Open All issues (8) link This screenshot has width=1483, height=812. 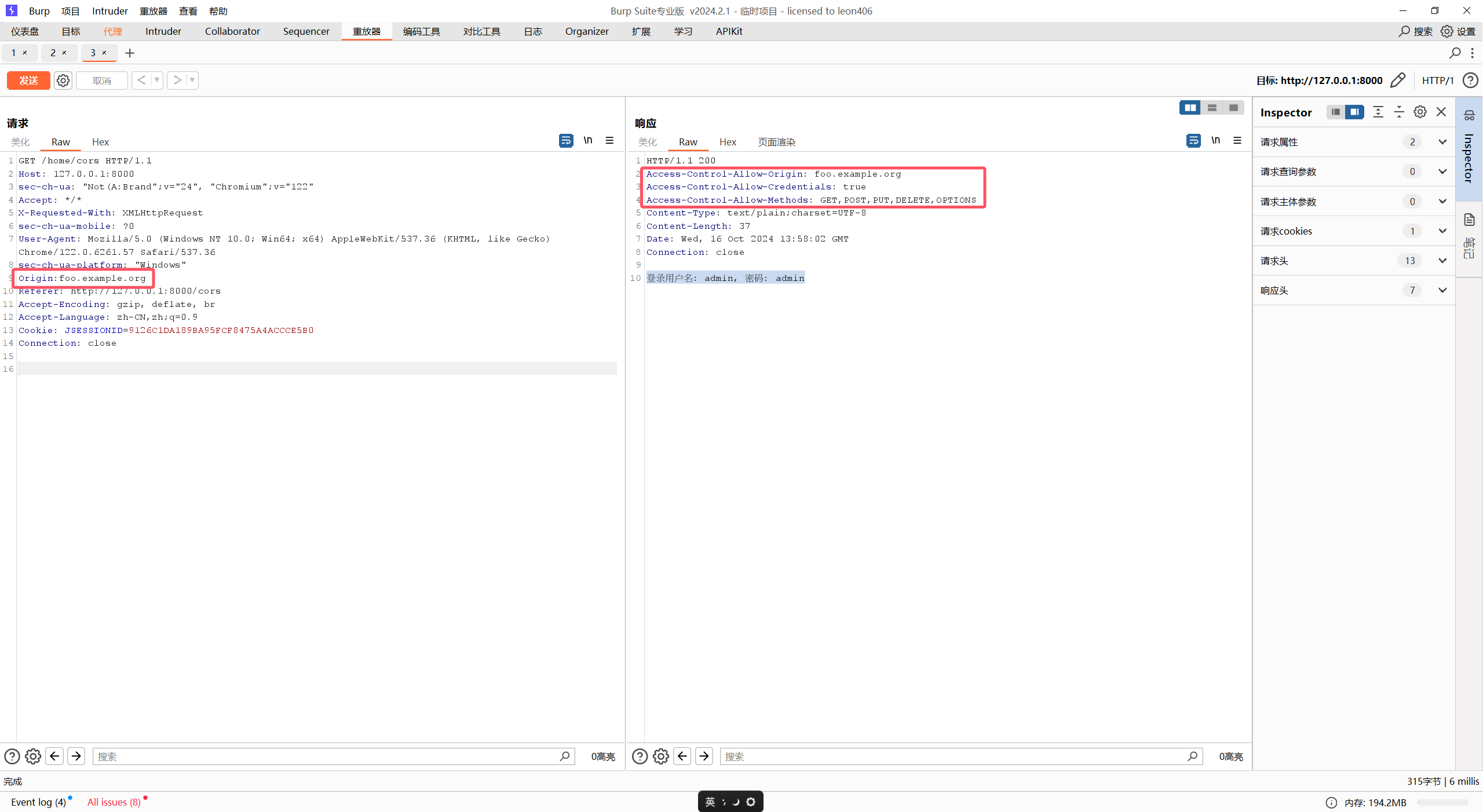coord(114,802)
